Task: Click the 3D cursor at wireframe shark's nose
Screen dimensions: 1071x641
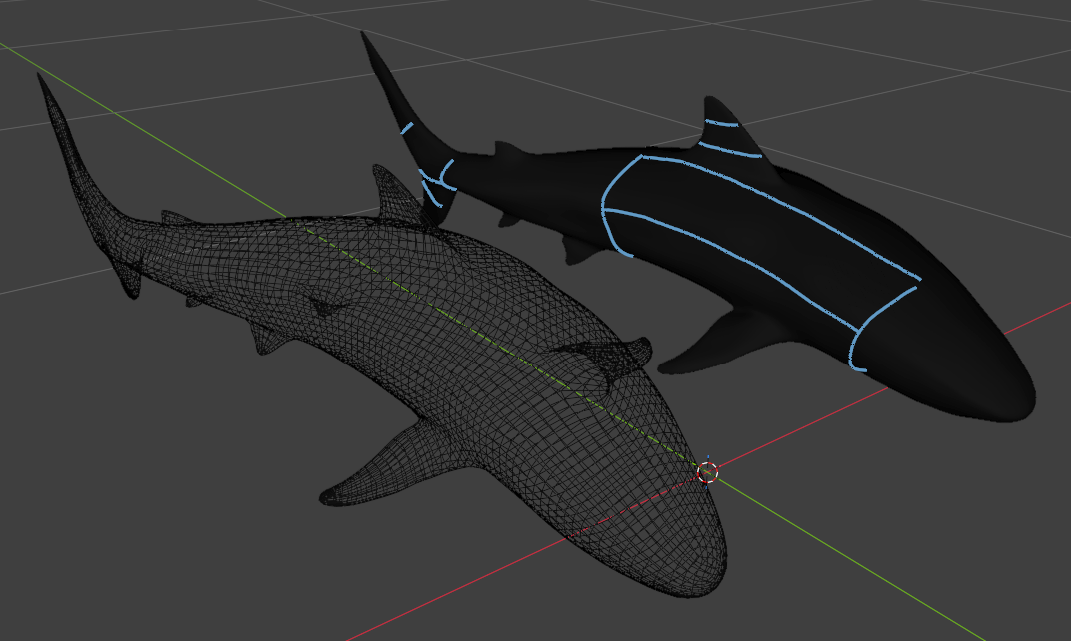Action: (x=708, y=472)
